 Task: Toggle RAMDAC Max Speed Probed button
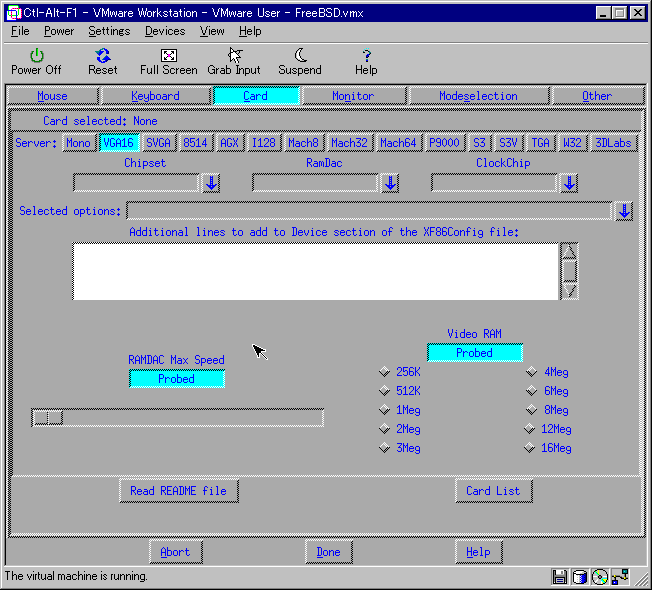(177, 379)
